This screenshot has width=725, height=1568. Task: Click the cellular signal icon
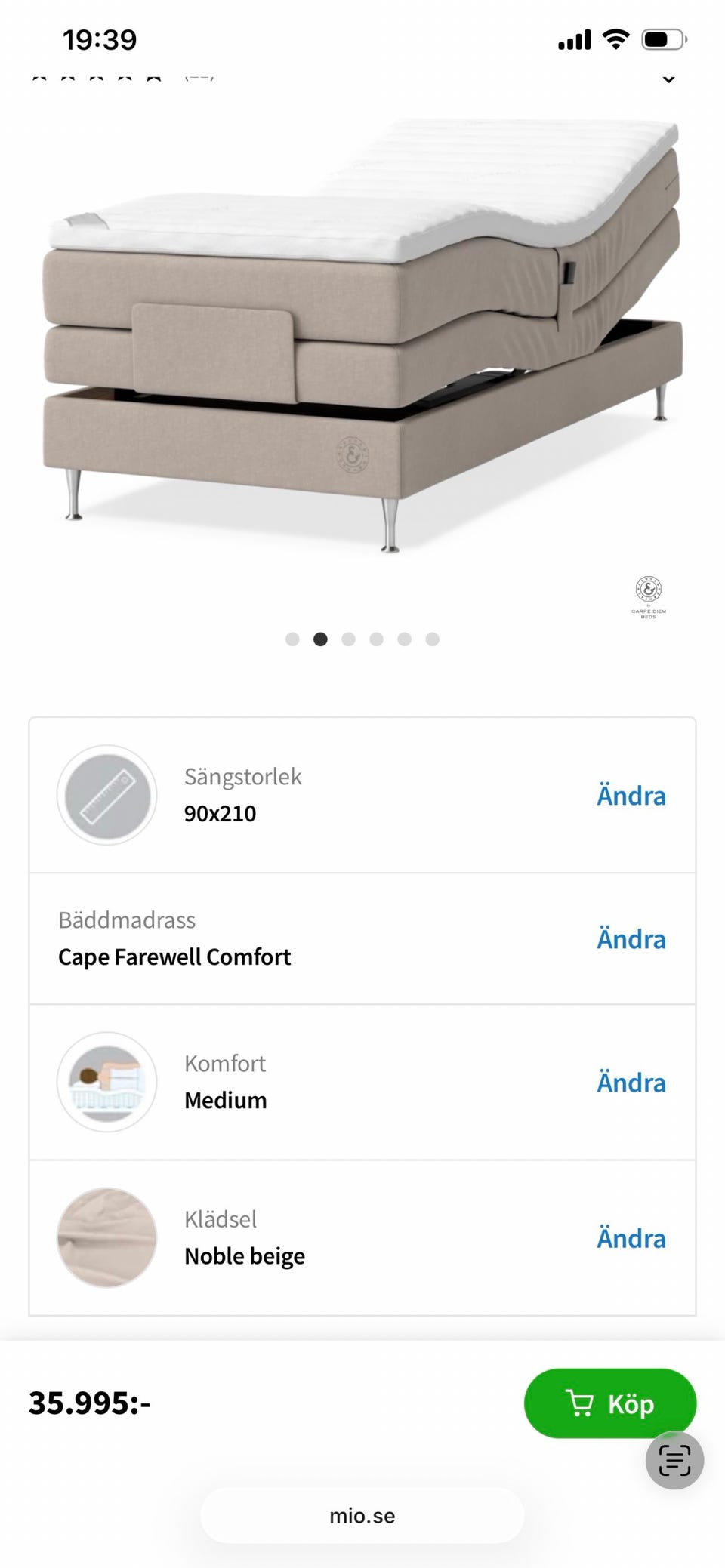coord(574,39)
